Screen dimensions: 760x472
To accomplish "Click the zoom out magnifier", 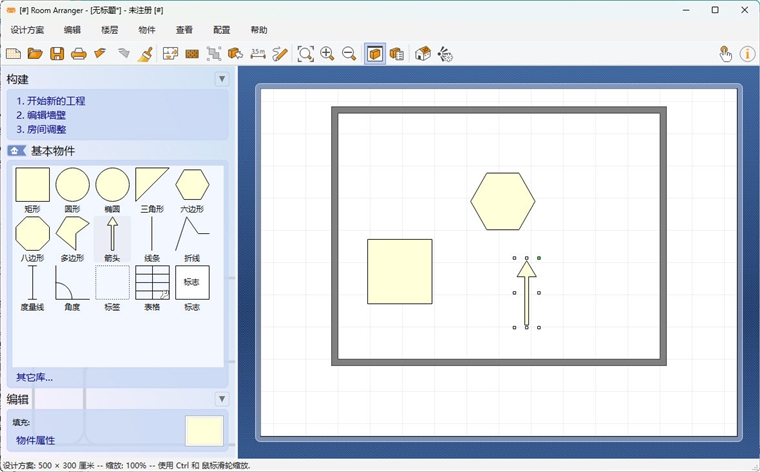I will [x=349, y=53].
